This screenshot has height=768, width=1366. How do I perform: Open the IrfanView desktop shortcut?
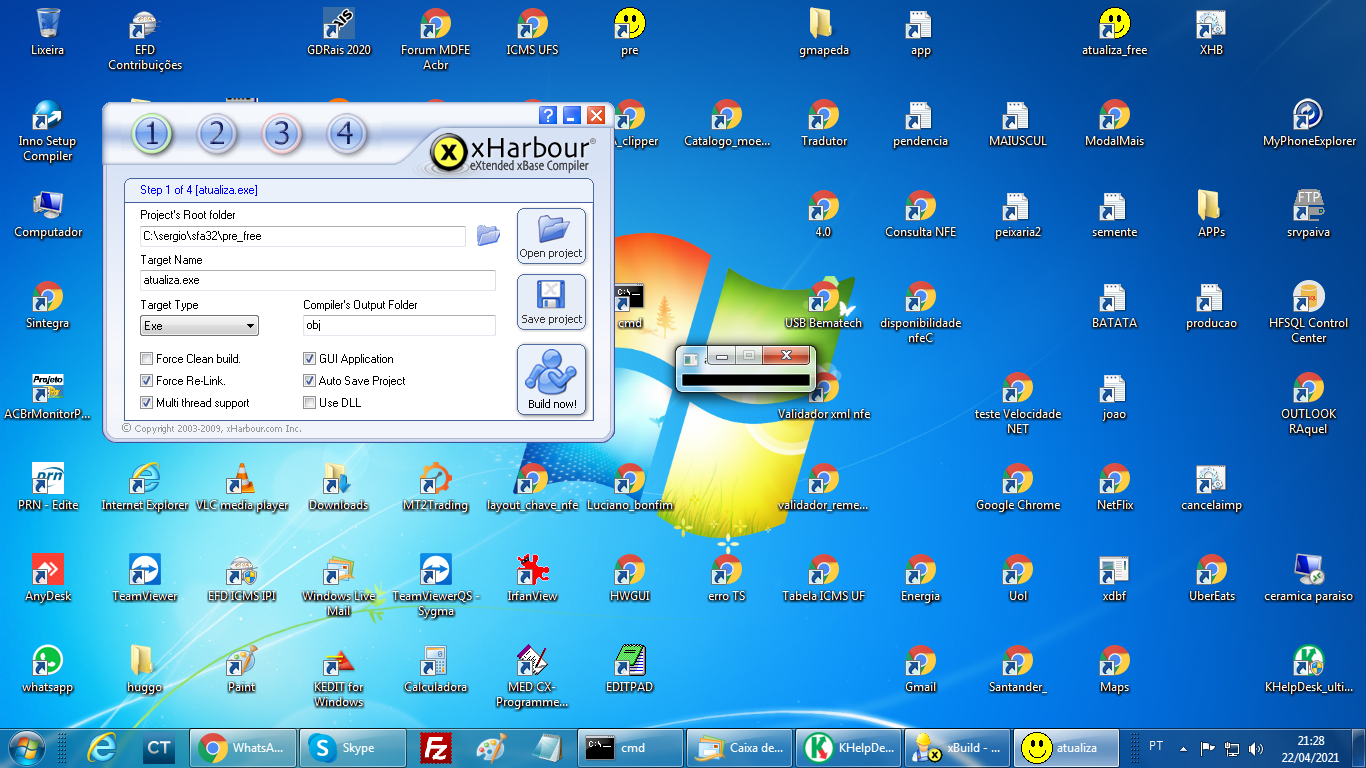[532, 572]
